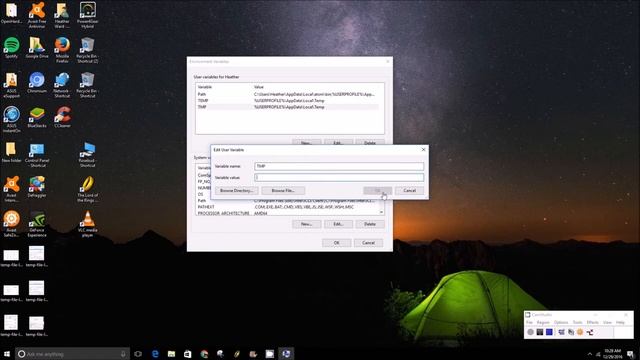Select the Path row in user variables
The image size is (640, 360).
point(287,94)
